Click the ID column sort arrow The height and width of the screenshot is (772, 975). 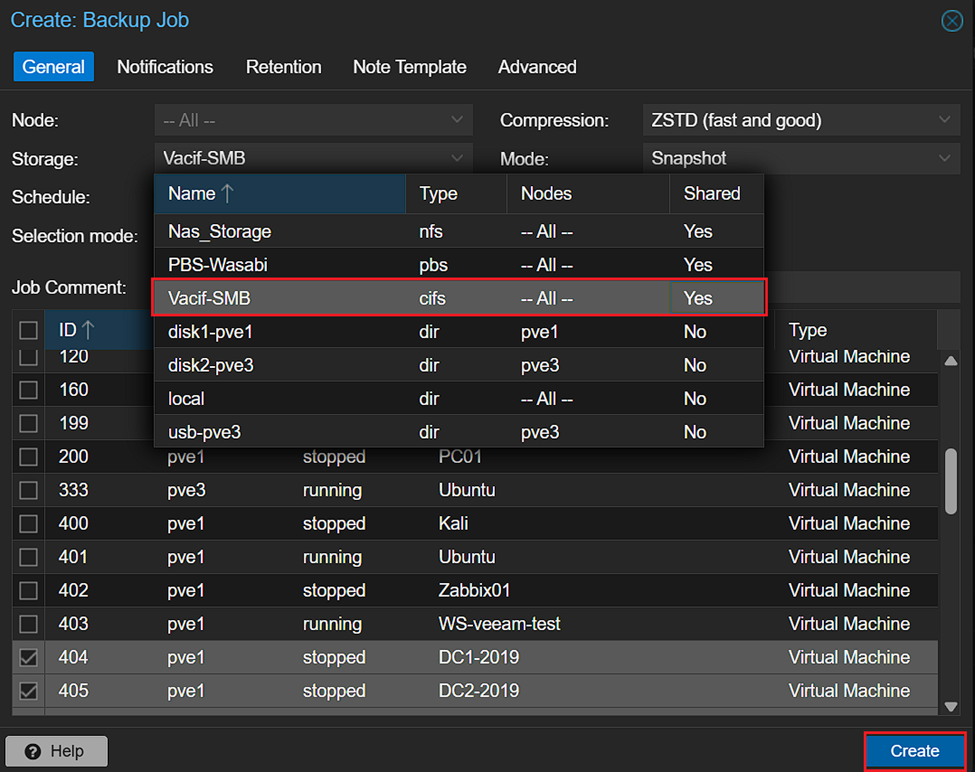coord(88,329)
